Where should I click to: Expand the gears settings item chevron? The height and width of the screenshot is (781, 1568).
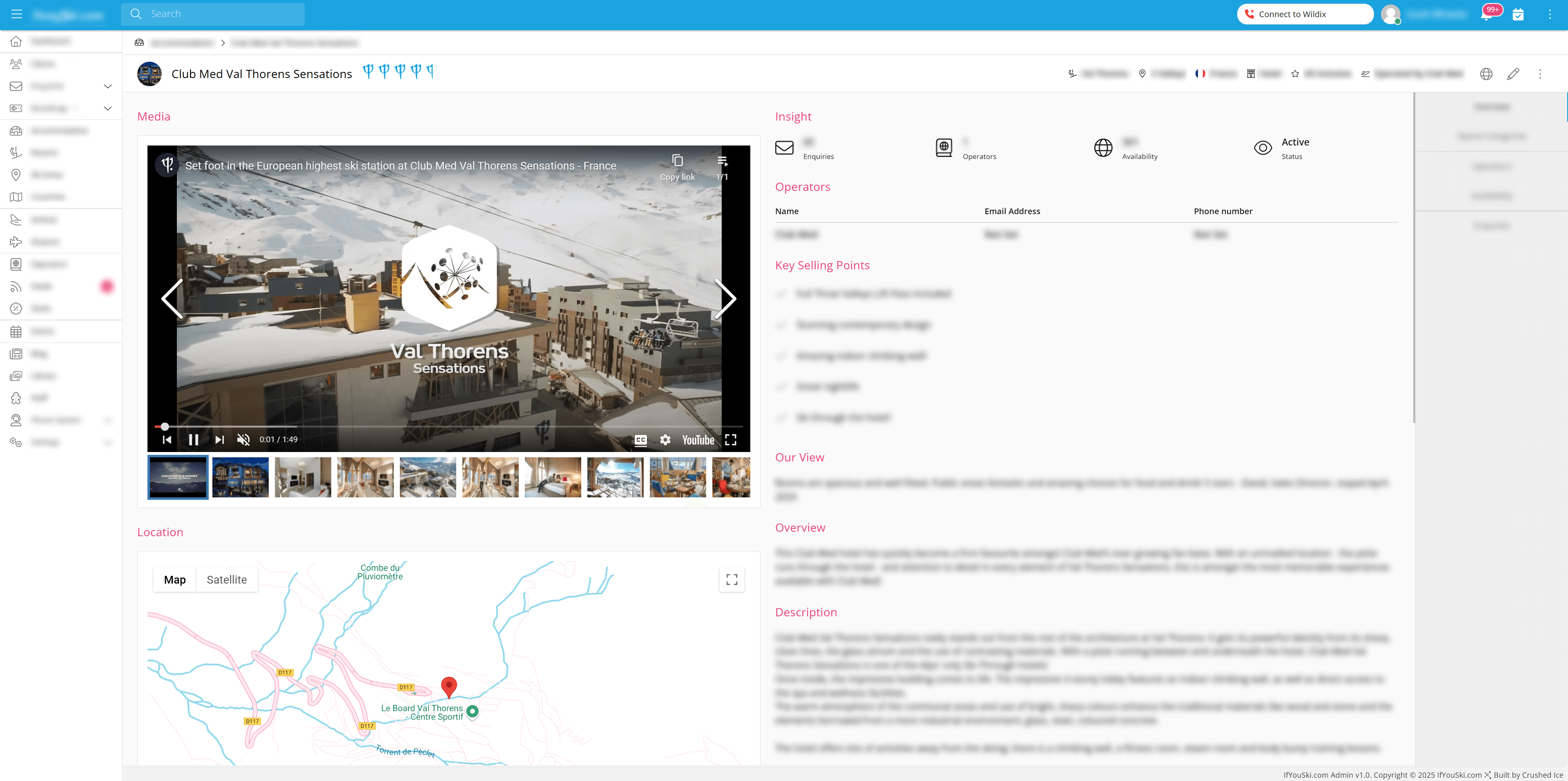(x=108, y=442)
